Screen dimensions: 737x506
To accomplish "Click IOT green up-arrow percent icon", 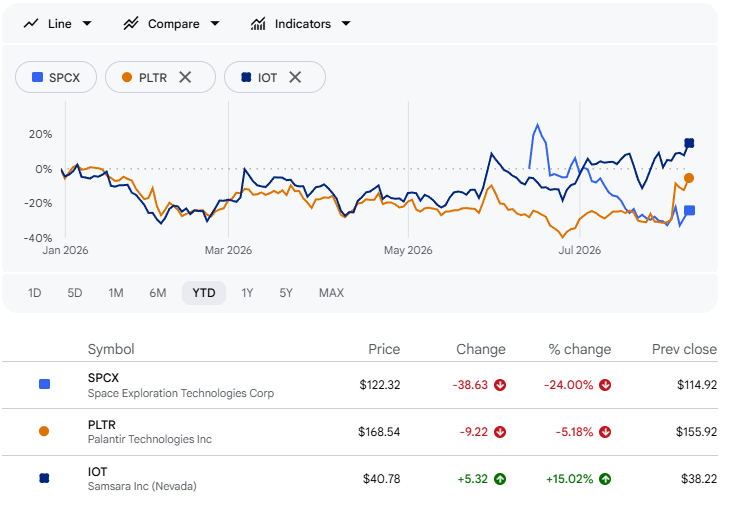I will coord(605,479).
